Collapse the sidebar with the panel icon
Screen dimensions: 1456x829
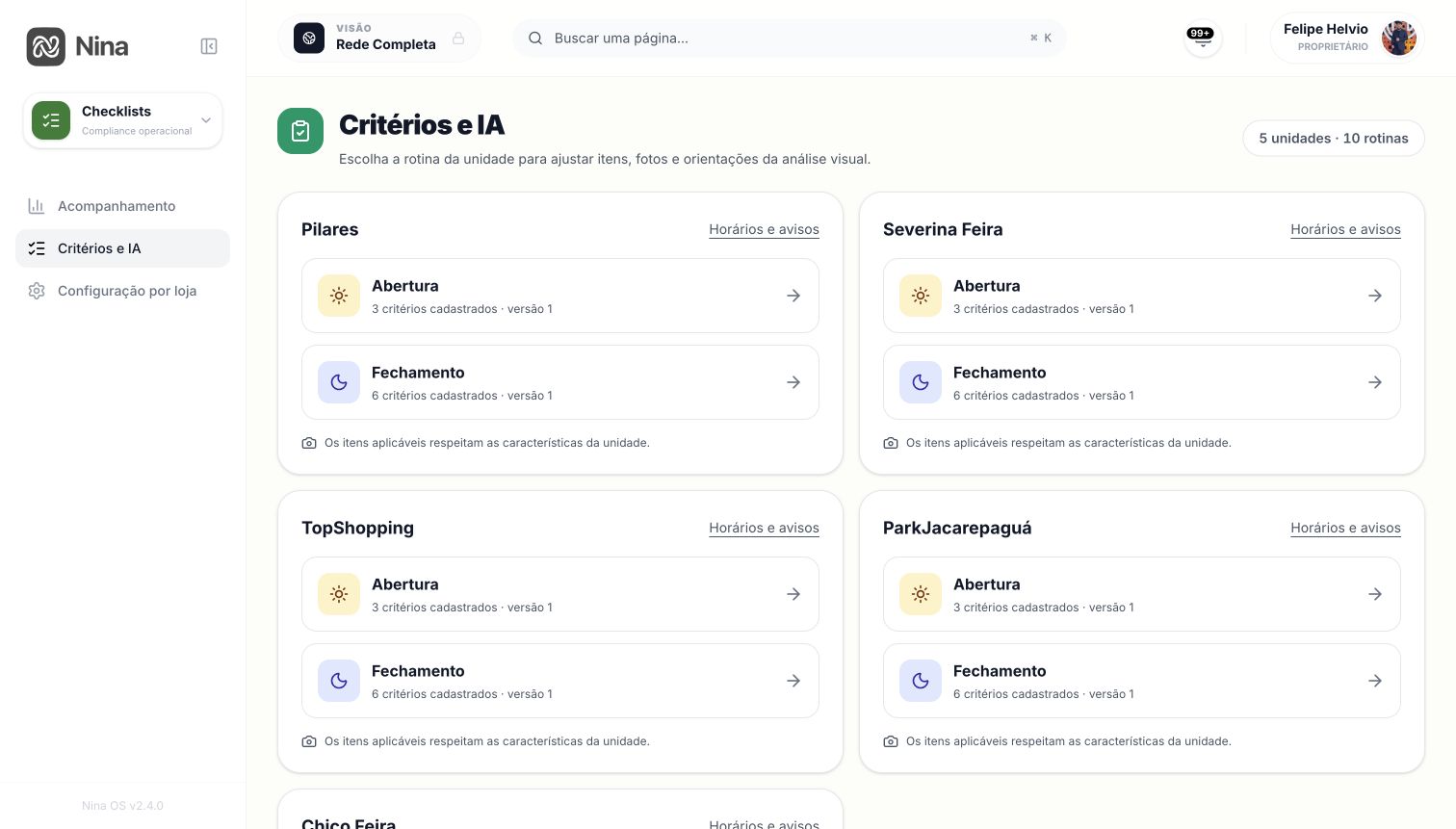click(209, 46)
